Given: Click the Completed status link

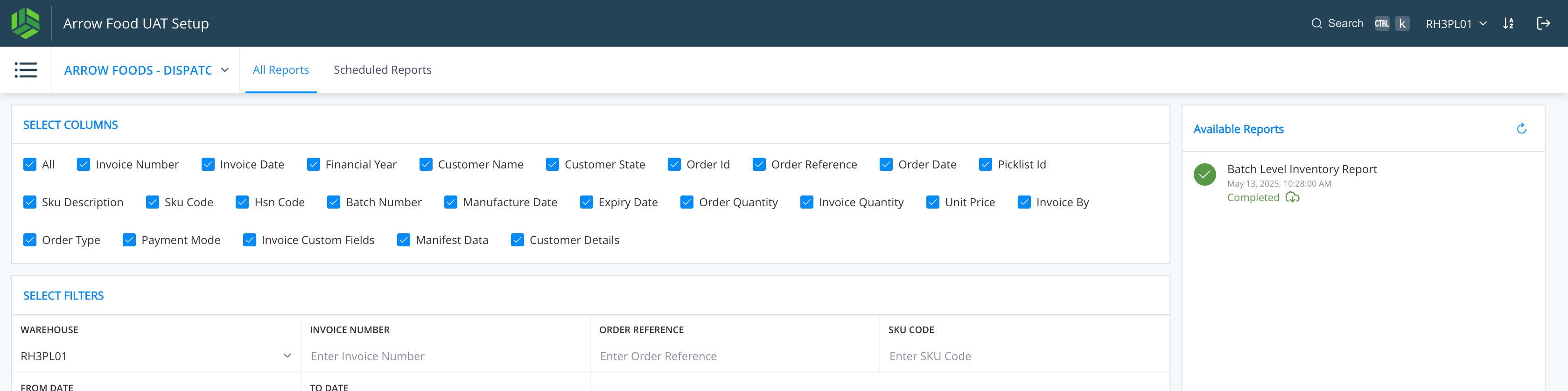Looking at the screenshot, I should coord(1253,197).
